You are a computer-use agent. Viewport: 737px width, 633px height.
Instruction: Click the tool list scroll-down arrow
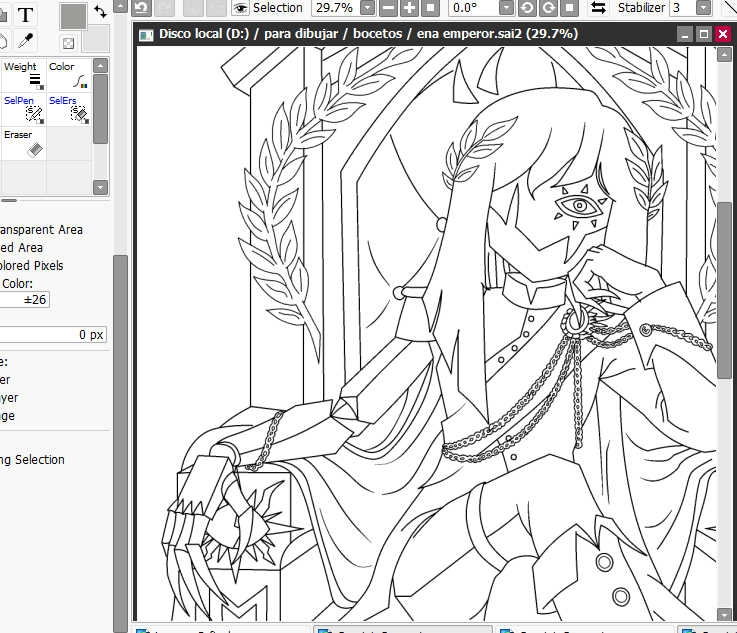click(101, 187)
